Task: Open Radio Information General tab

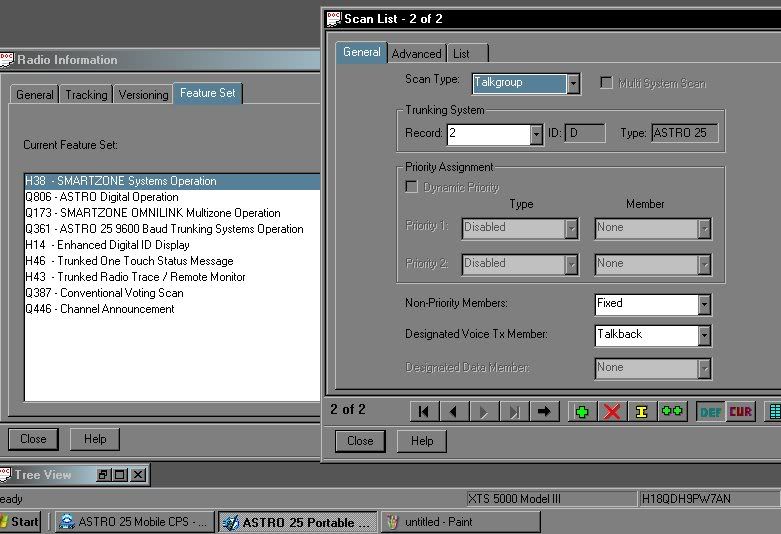Action: click(x=34, y=95)
